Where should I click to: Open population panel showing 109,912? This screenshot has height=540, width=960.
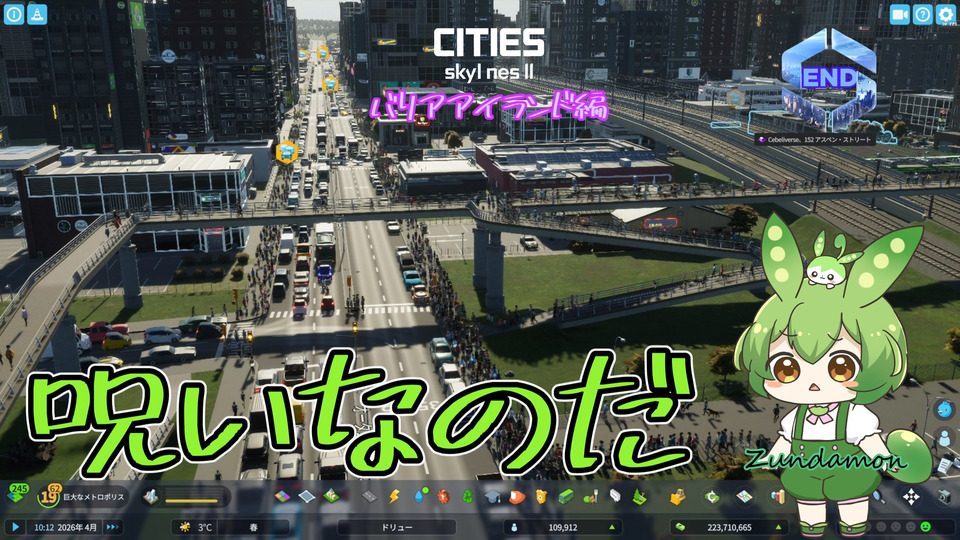(563, 527)
